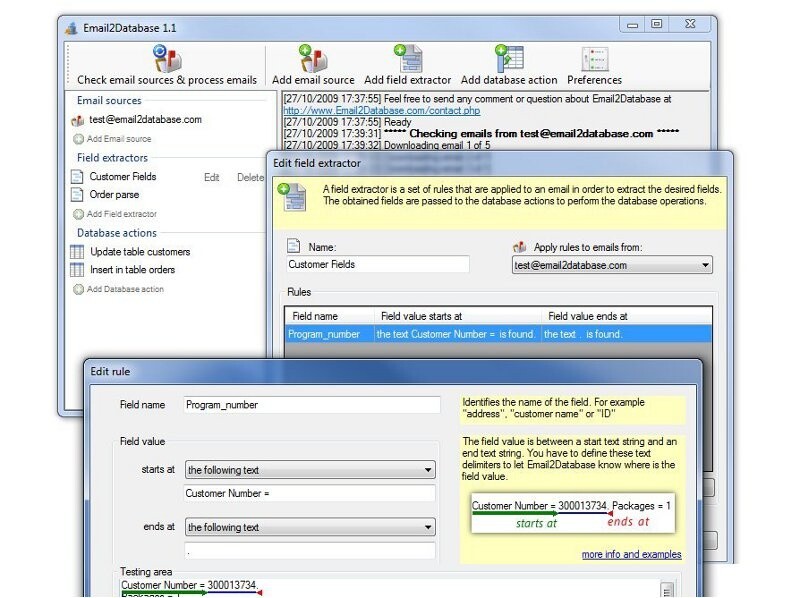Click plus icon next to Add Database action
The width and height of the screenshot is (800, 598).
78,289
